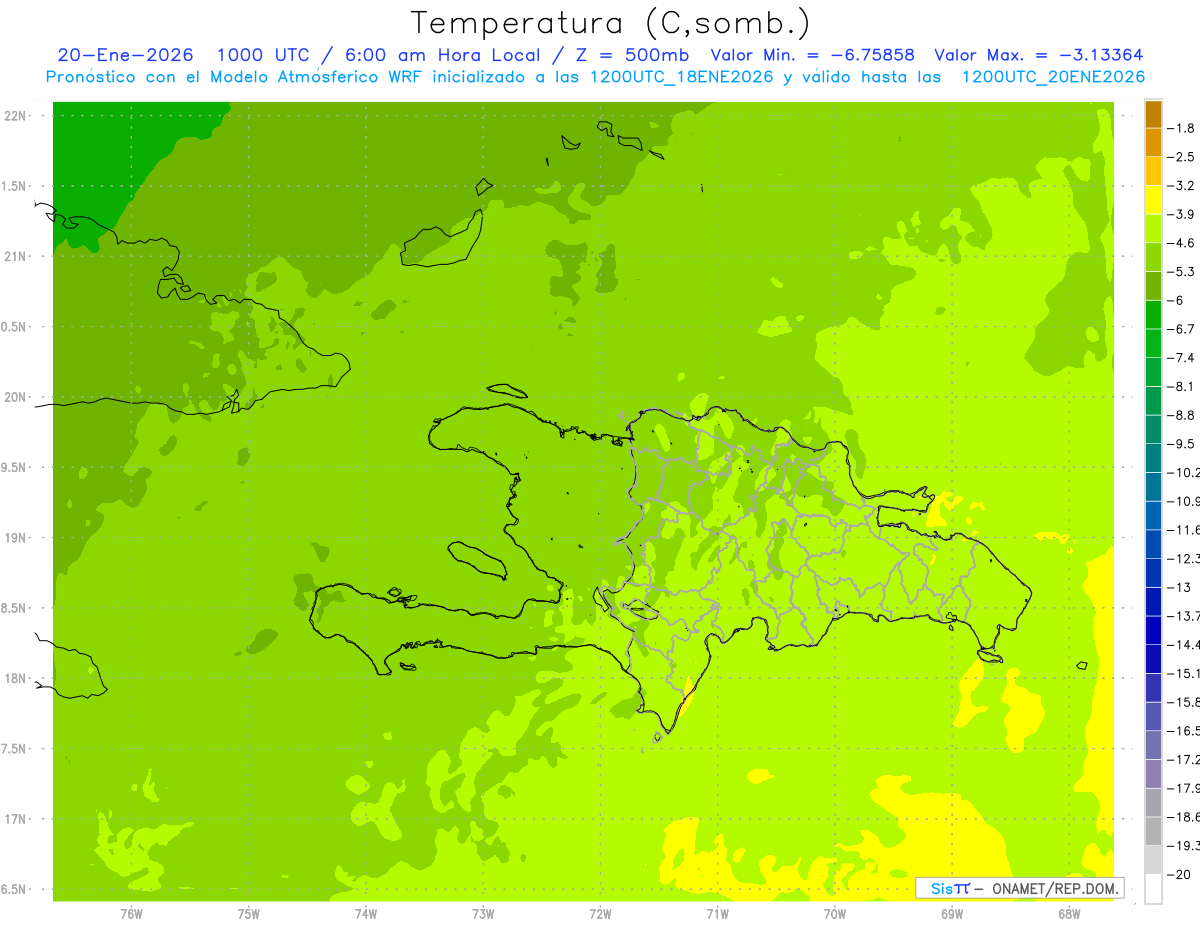Image resolution: width=1200 pixels, height=927 pixels.
Task: Select the gray swatch between -18.6 and -19.3
Action: (1153, 831)
